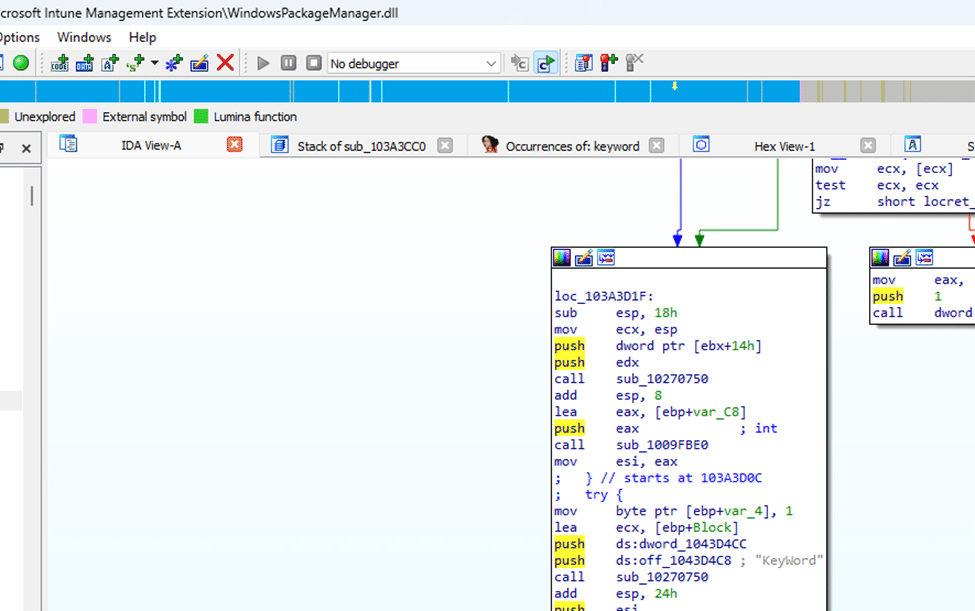Click the add breakpoint icon
The width and height of the screenshot is (975, 611).
coord(609,63)
